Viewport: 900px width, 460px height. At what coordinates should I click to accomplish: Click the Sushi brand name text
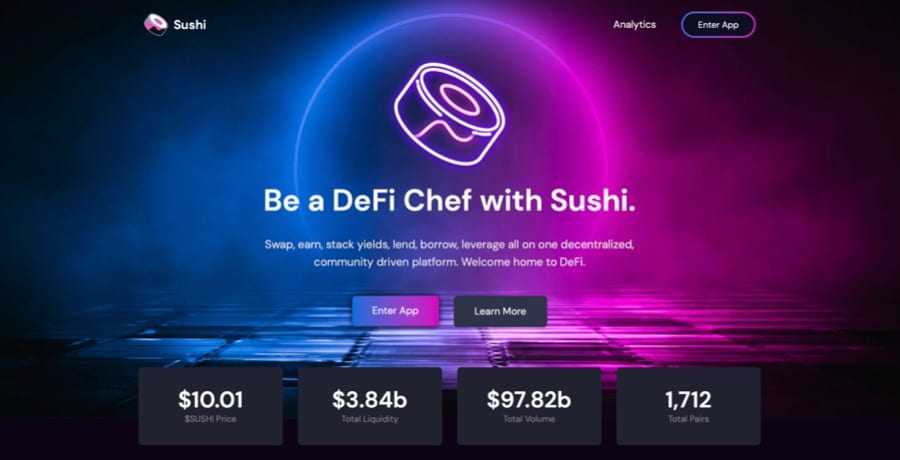click(189, 25)
